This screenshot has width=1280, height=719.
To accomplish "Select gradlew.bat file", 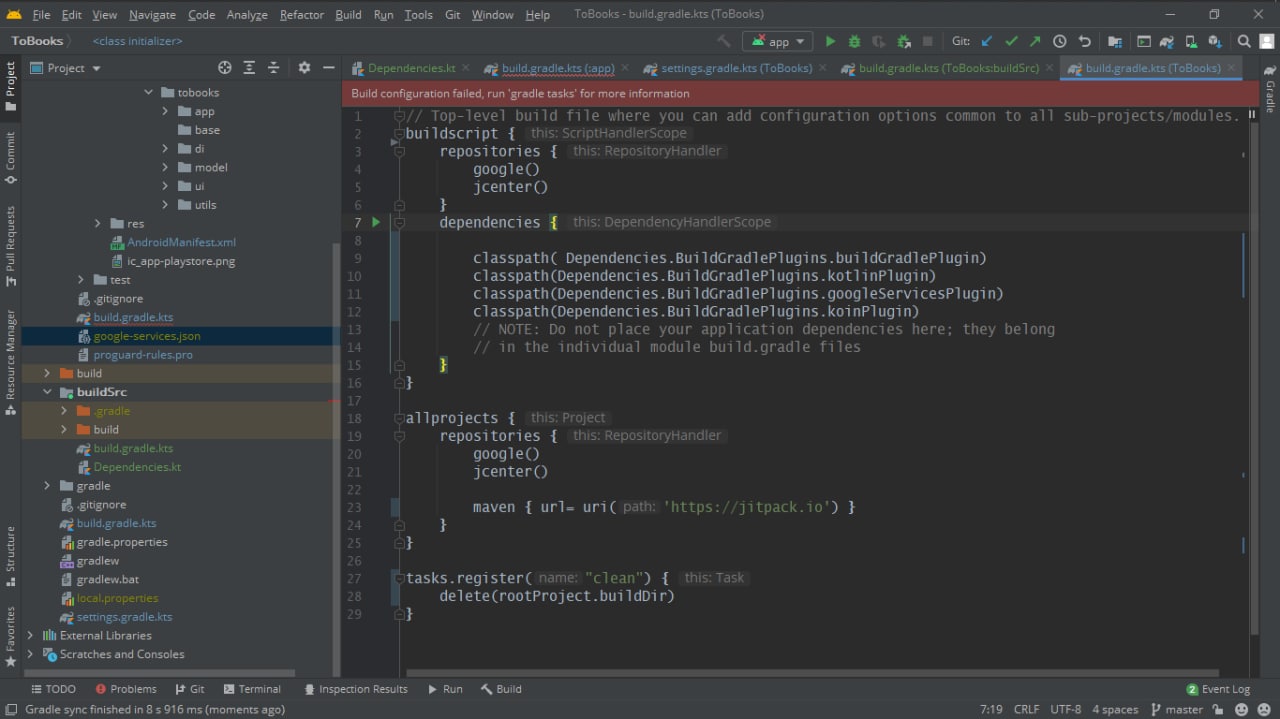I will point(107,579).
